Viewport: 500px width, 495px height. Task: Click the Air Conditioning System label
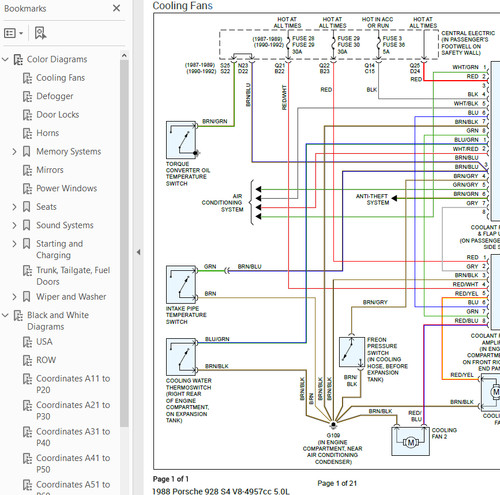(223, 203)
